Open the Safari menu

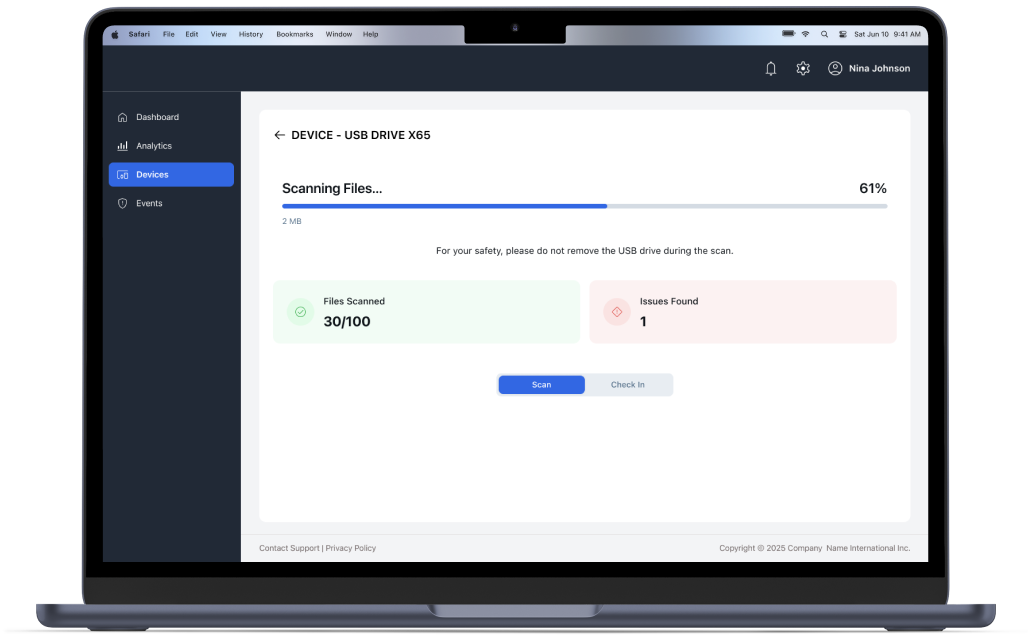click(x=139, y=34)
